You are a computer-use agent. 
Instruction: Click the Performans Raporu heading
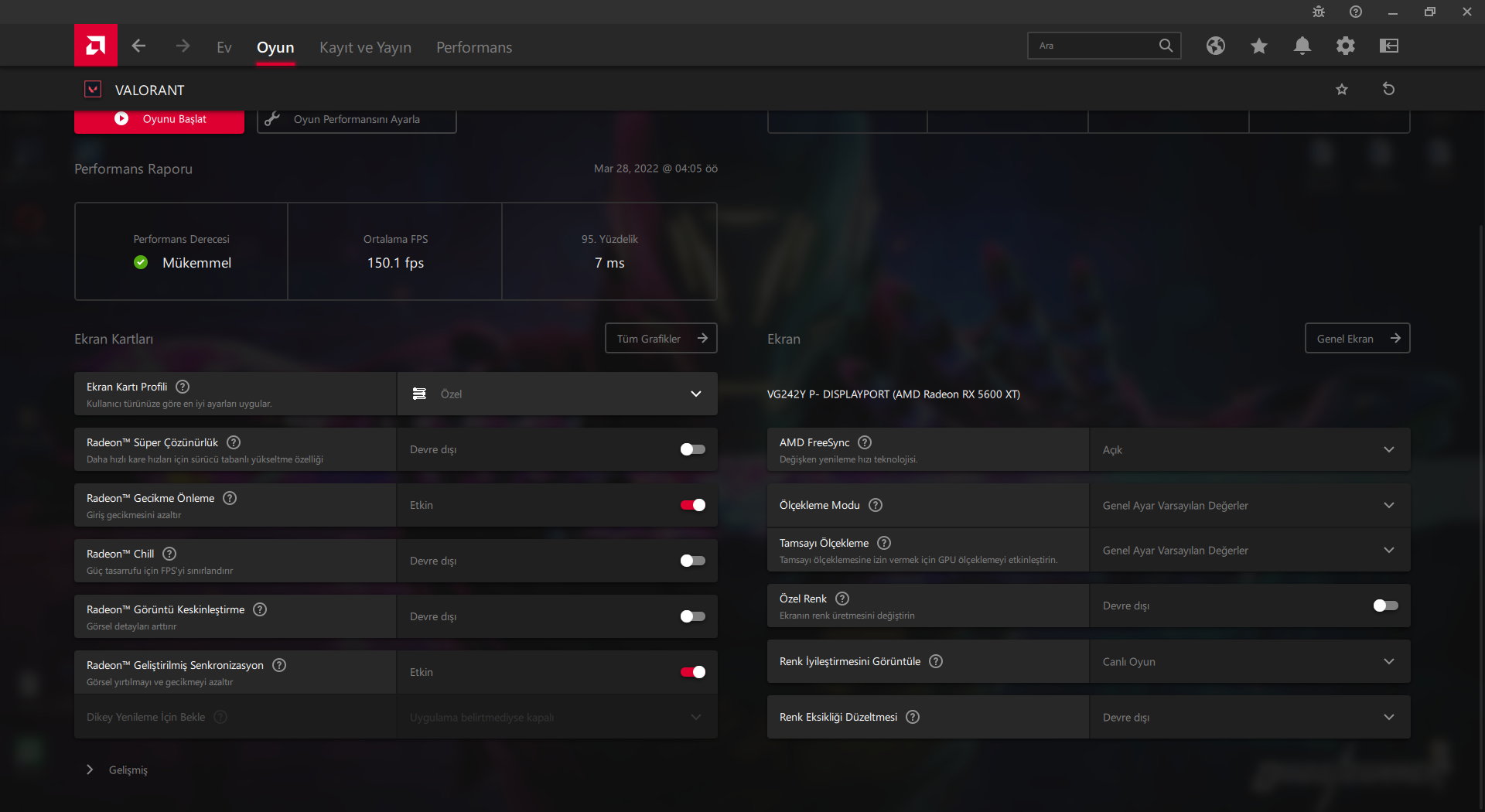(133, 169)
